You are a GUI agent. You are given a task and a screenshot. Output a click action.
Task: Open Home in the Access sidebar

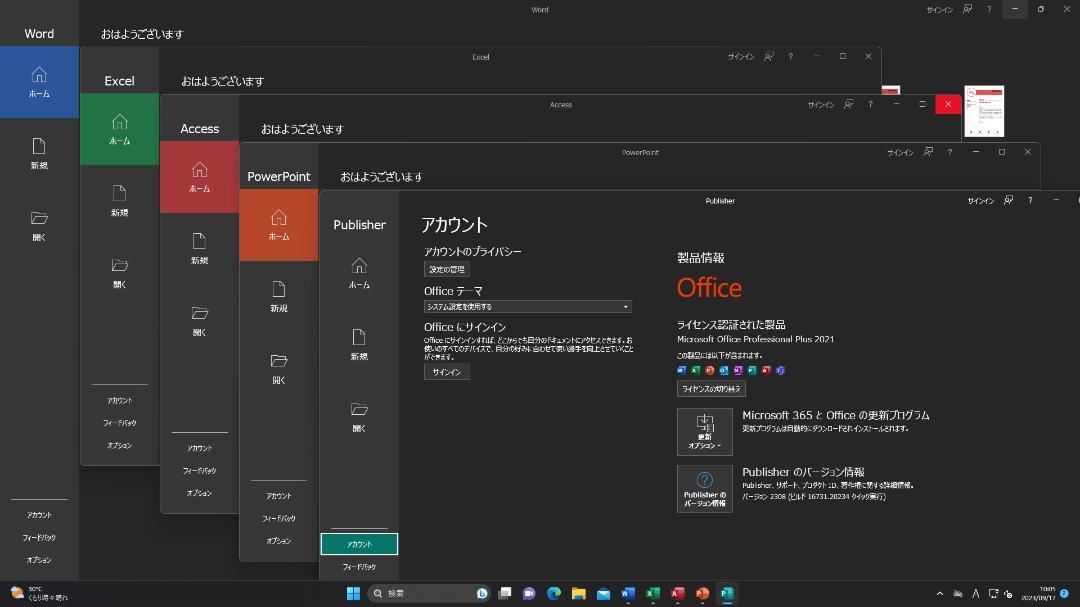coord(199,177)
